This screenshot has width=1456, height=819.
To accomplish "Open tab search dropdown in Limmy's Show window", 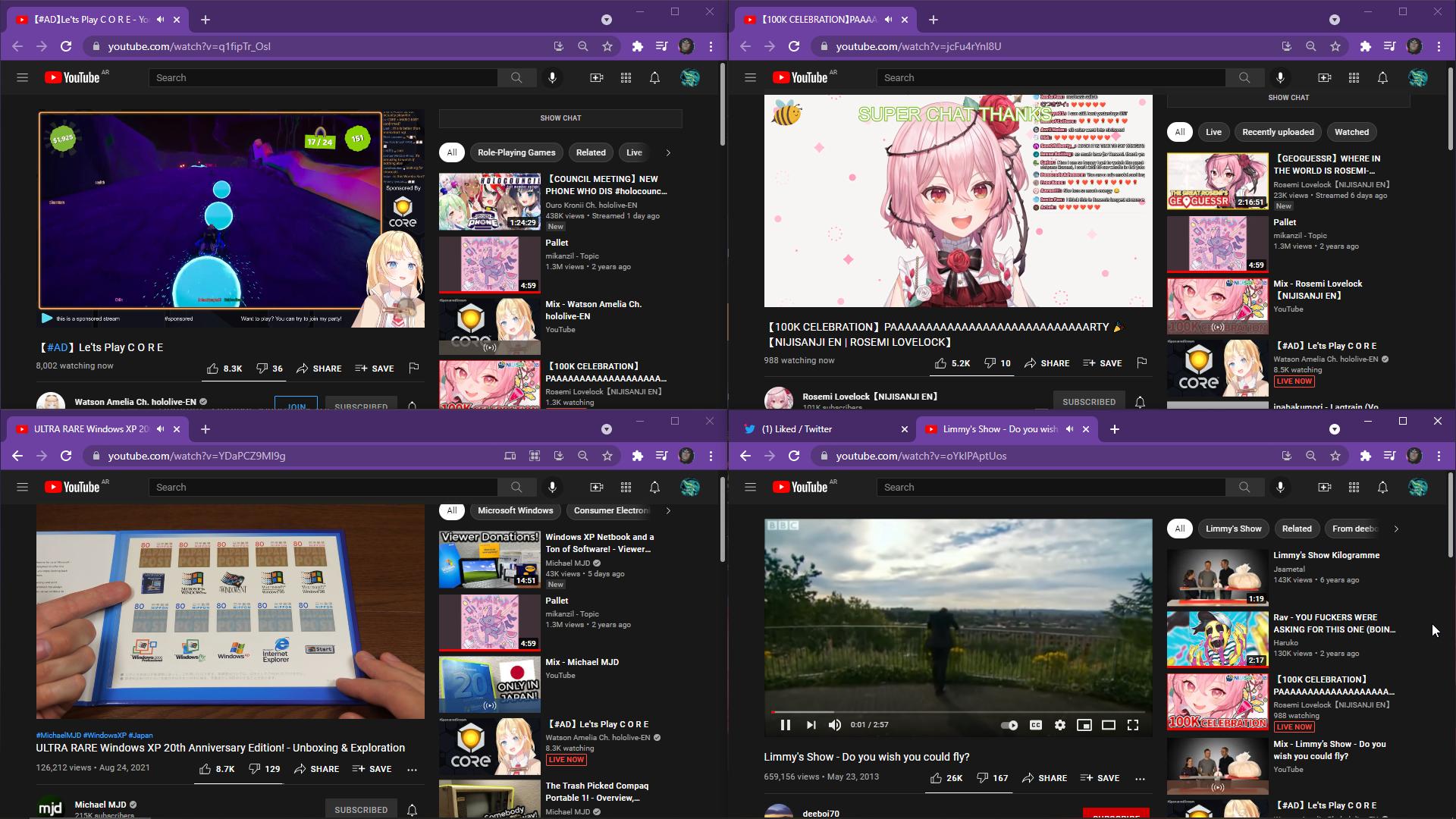I will pos(1335,429).
